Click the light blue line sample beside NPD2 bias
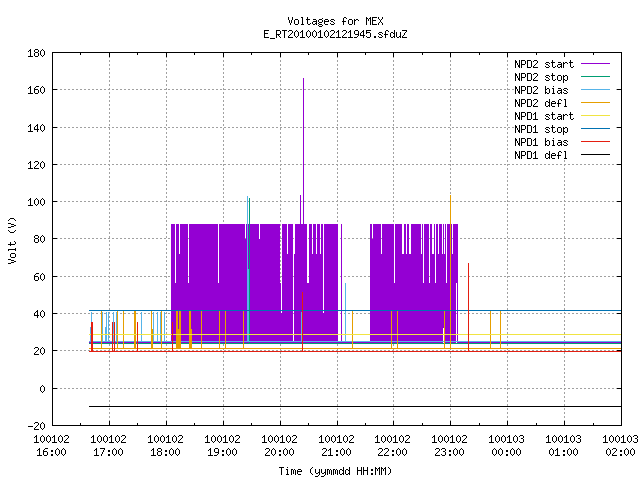 (x=595, y=89)
